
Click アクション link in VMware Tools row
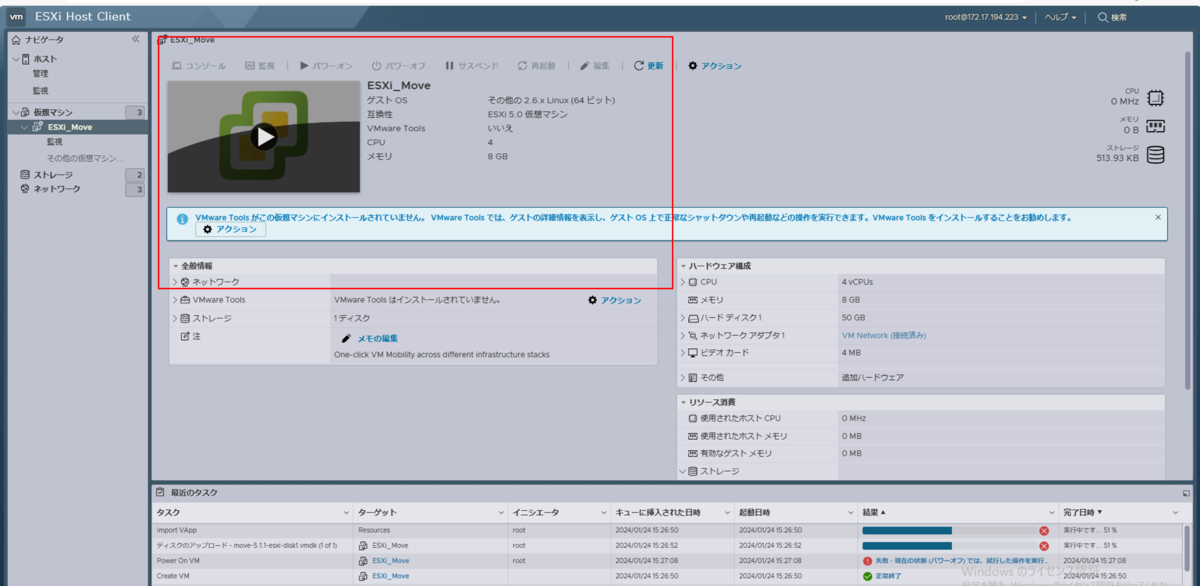pyautogui.click(x=614, y=300)
